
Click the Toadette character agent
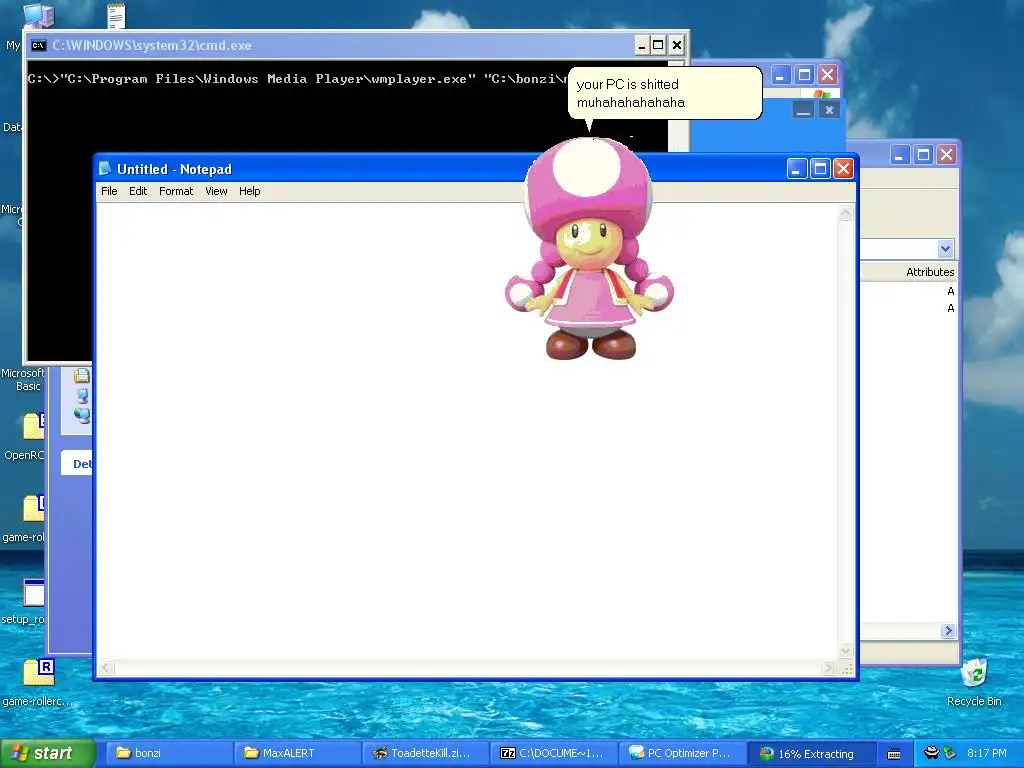pyautogui.click(x=588, y=248)
